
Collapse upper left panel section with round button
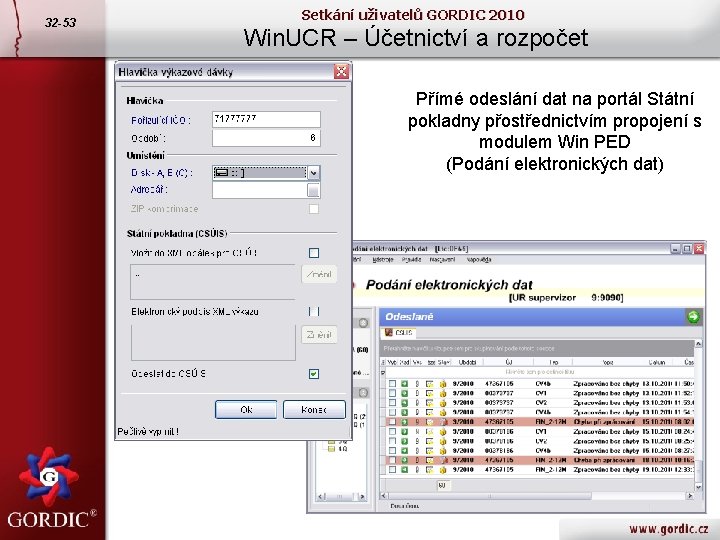coord(363,323)
